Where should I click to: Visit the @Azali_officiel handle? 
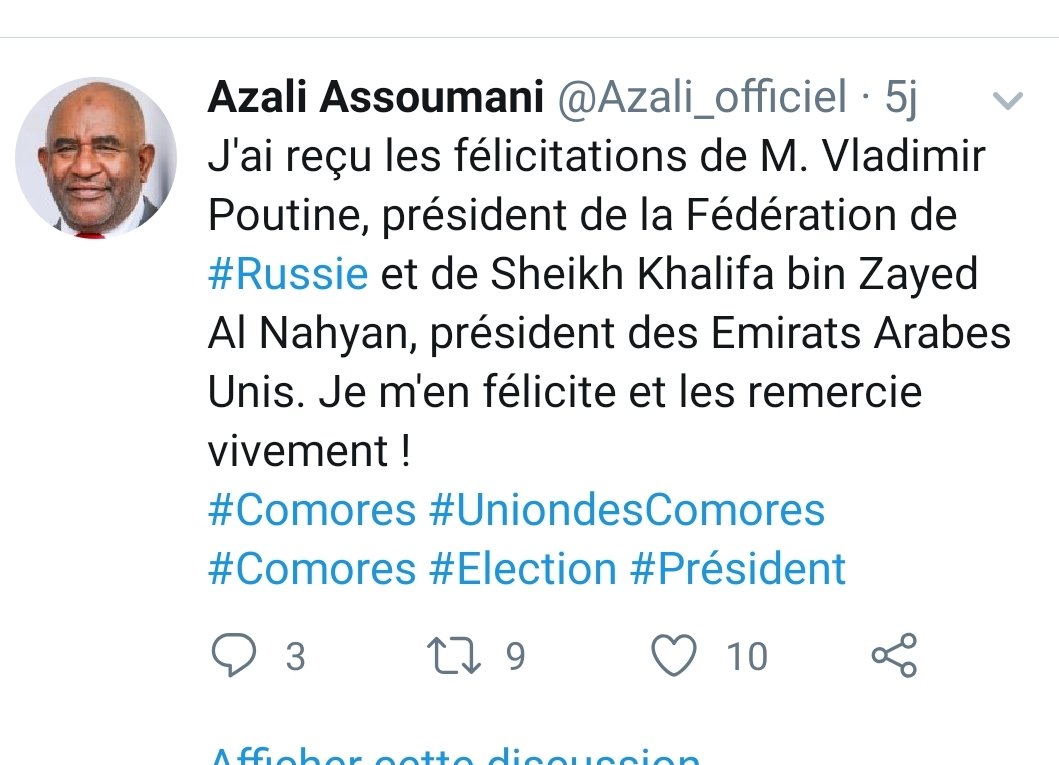702,97
